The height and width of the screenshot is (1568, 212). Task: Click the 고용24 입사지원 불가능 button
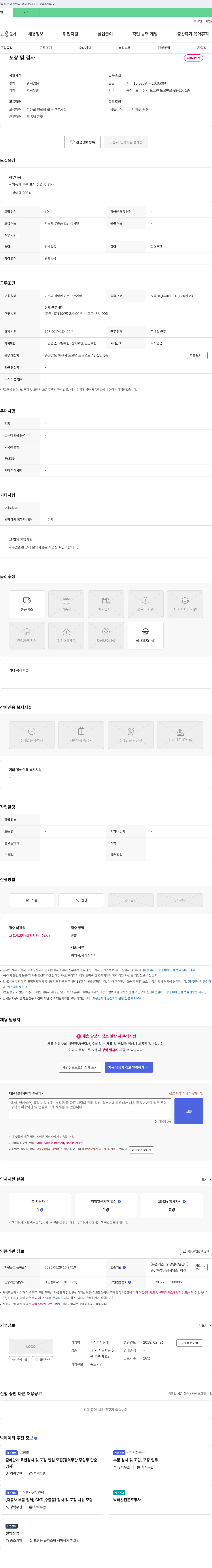tap(125, 142)
